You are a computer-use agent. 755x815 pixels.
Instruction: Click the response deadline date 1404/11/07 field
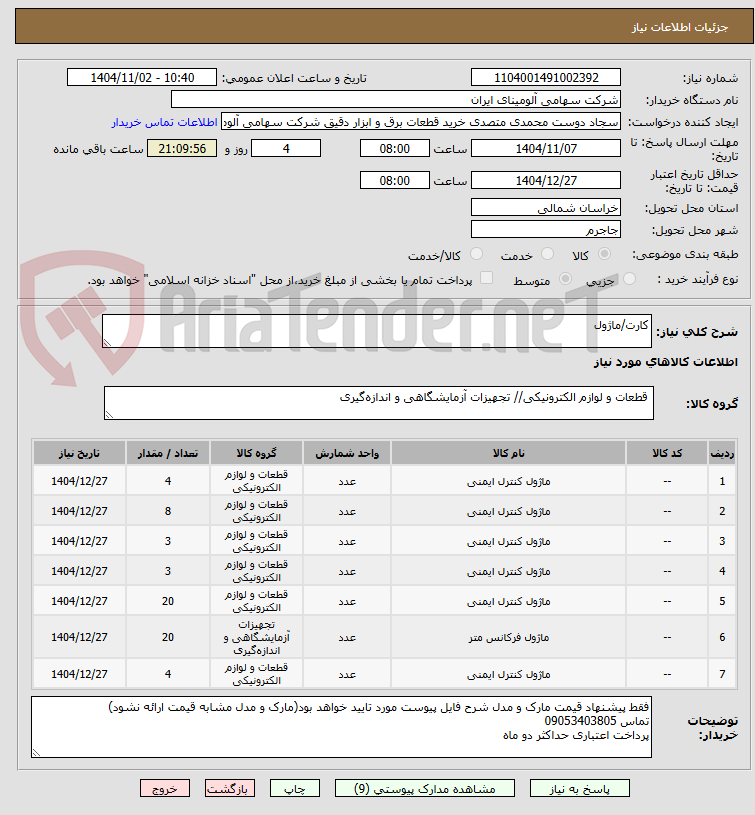click(546, 149)
